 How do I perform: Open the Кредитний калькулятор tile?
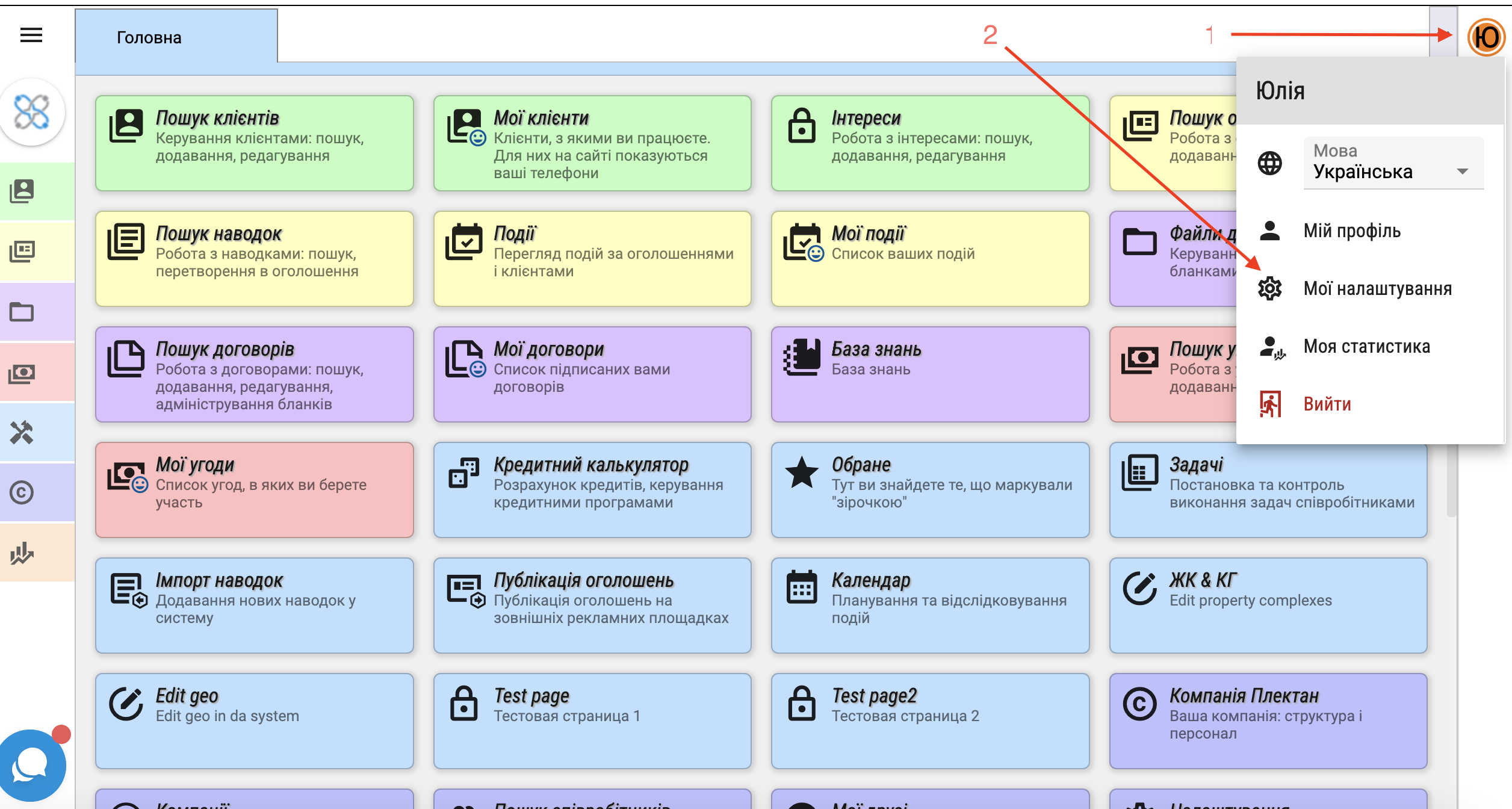tap(592, 489)
